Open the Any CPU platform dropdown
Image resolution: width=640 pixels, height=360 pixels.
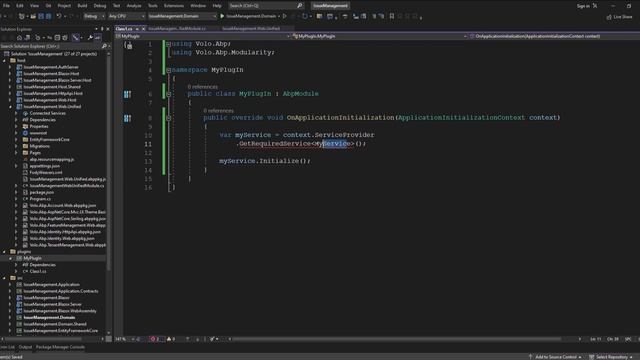pos(127,16)
